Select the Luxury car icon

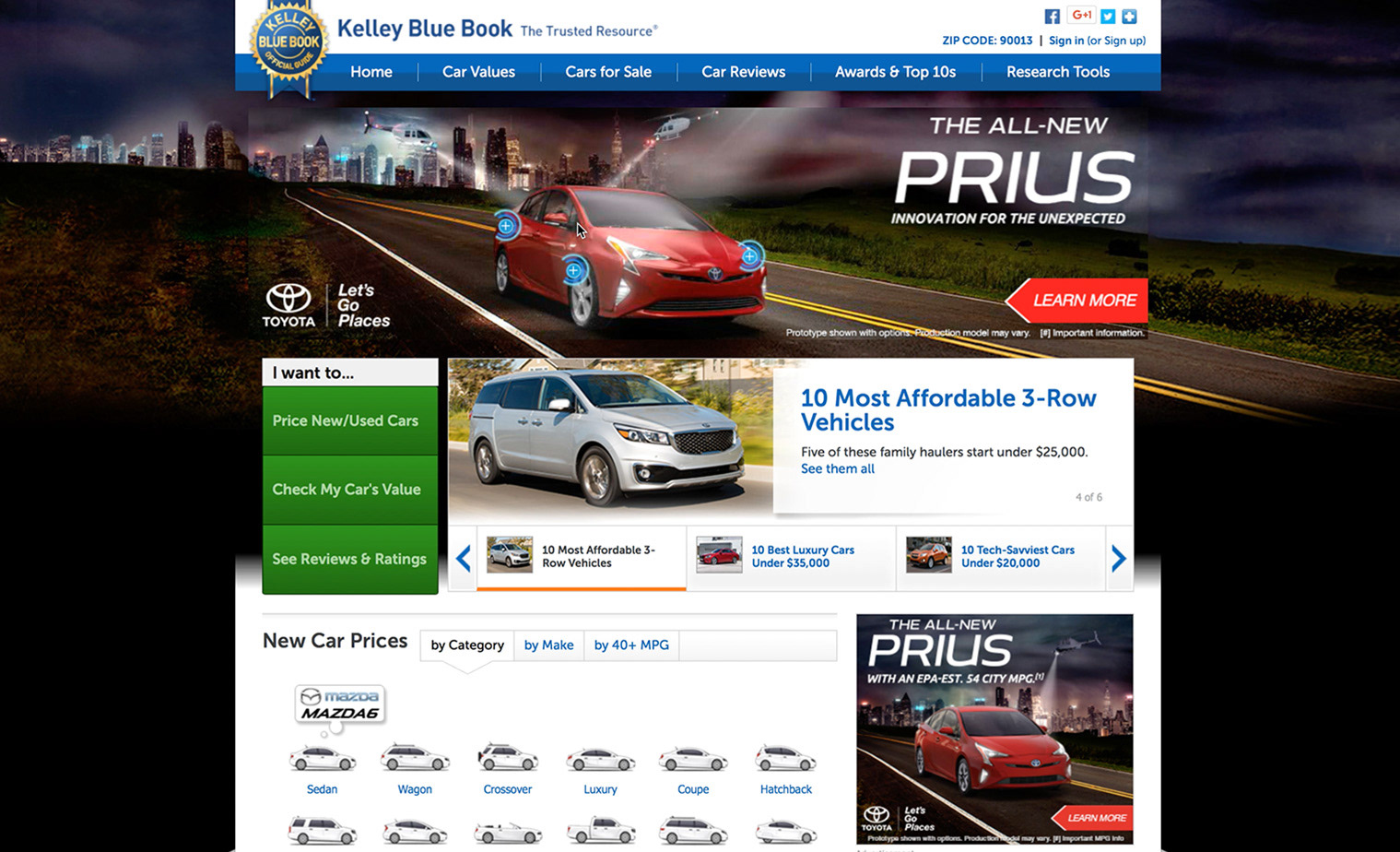coord(600,759)
